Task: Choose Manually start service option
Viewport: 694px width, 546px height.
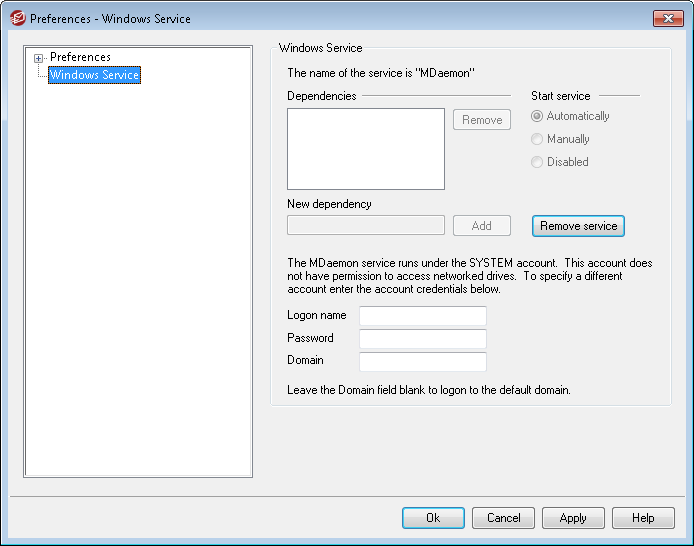Action: [538, 140]
